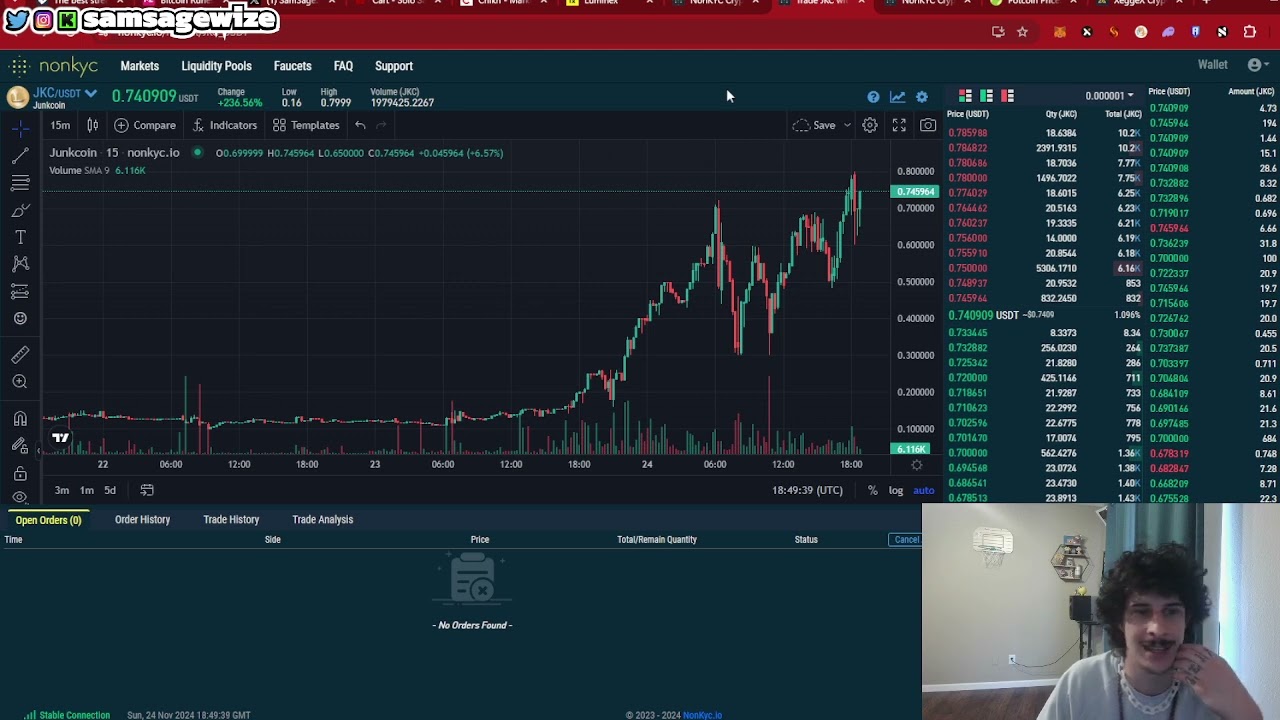
Task: Show both bids and asks order book view
Action: [965, 96]
